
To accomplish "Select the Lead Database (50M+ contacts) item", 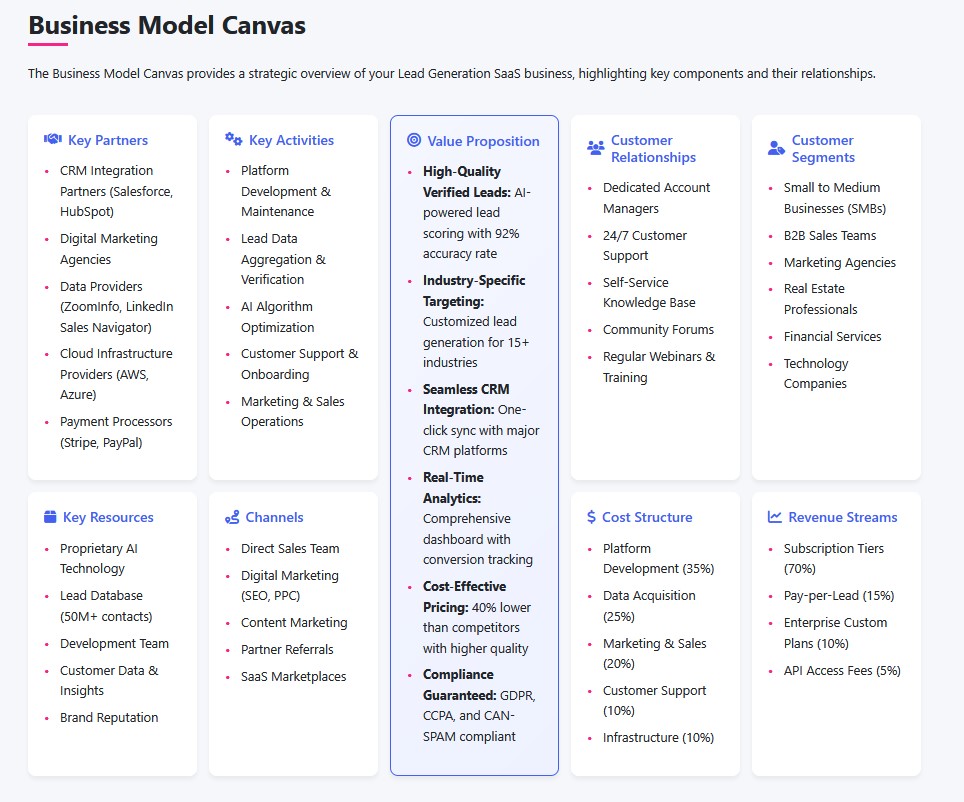I will 106,606.
